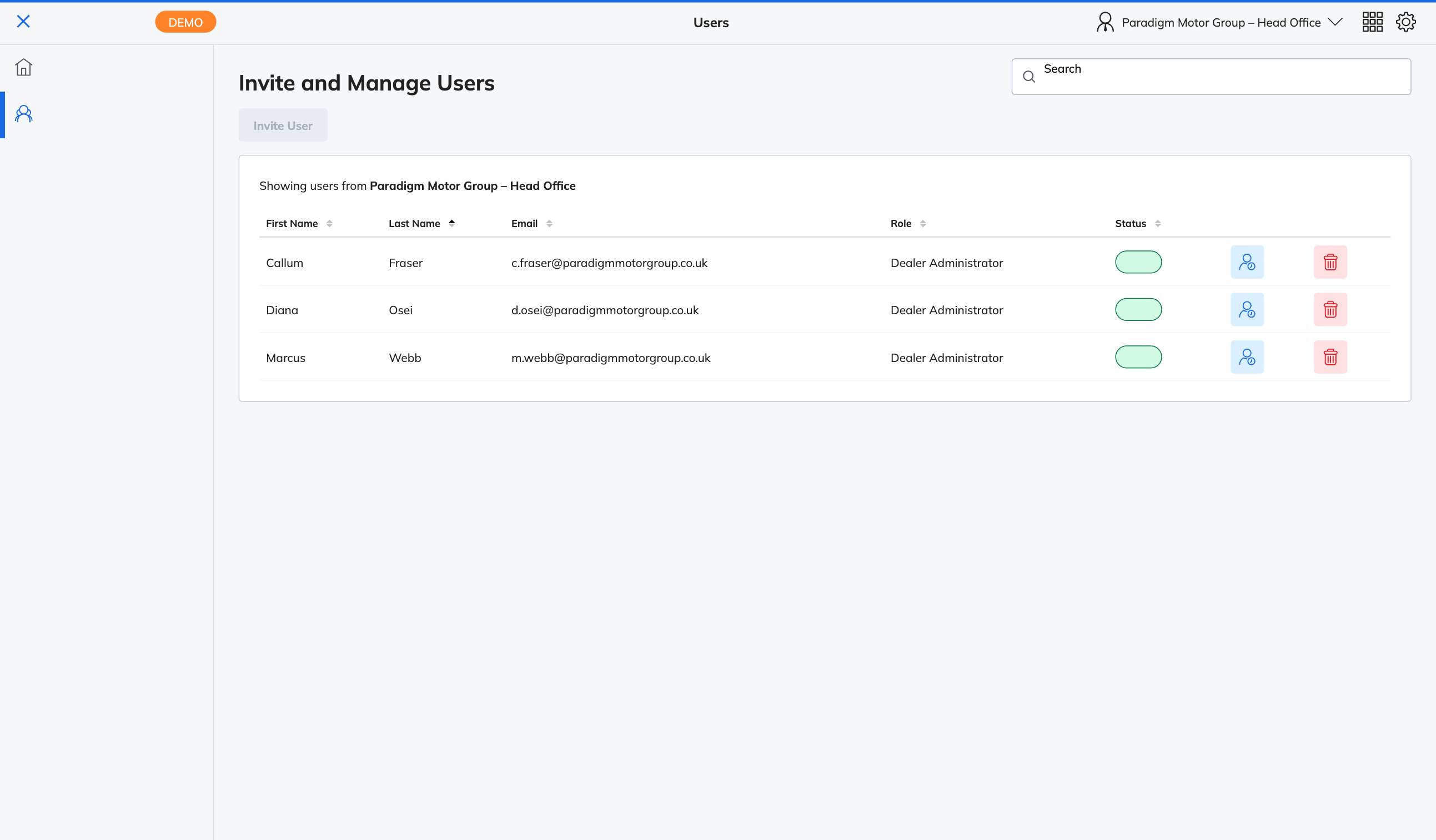Click into the Search field
Viewport: 1436px width, 840px height.
(1211, 77)
